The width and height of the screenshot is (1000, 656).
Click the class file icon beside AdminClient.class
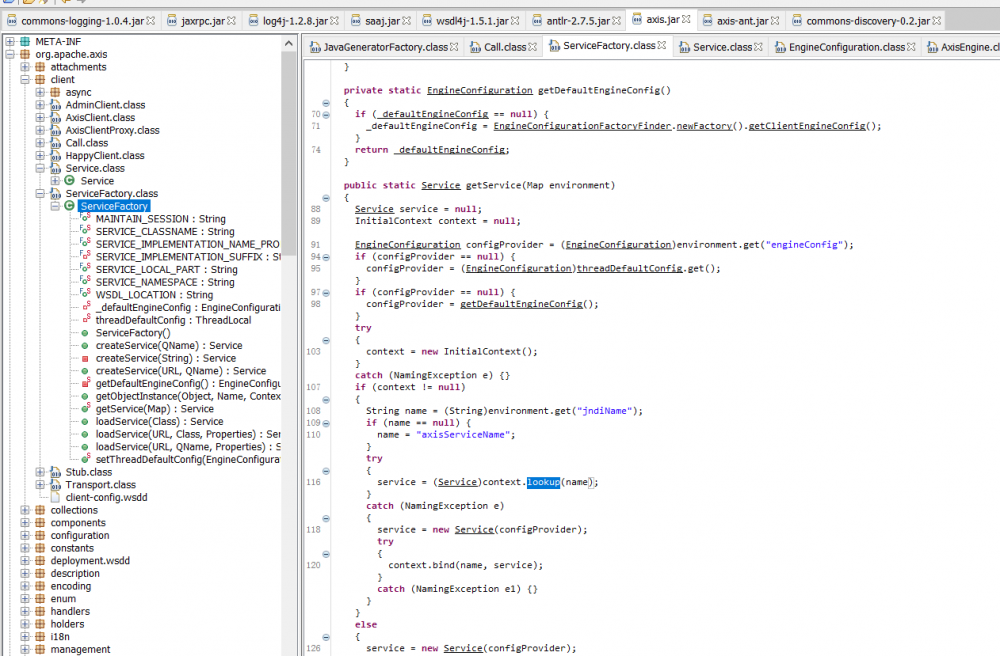pos(55,105)
